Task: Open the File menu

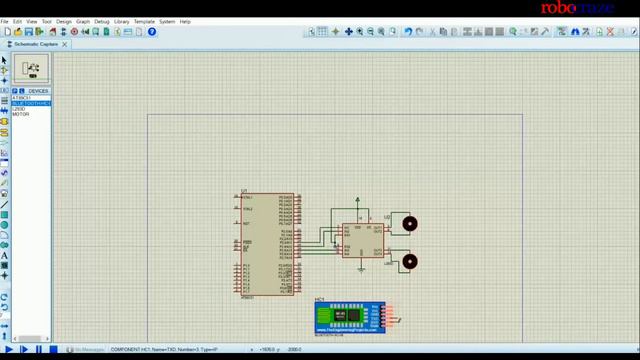Action: pyautogui.click(x=4, y=22)
